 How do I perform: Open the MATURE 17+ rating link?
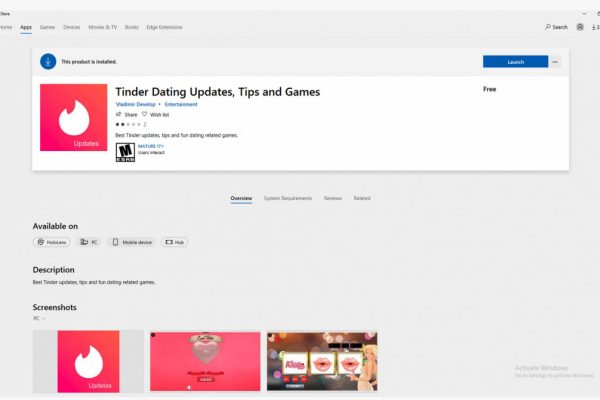point(151,146)
